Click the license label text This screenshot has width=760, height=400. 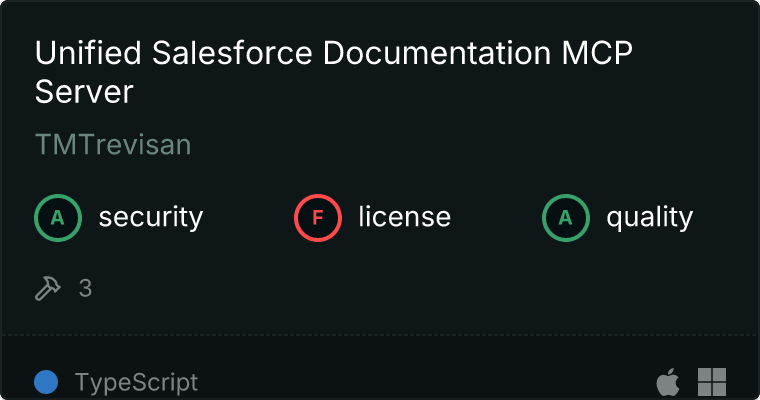point(404,217)
